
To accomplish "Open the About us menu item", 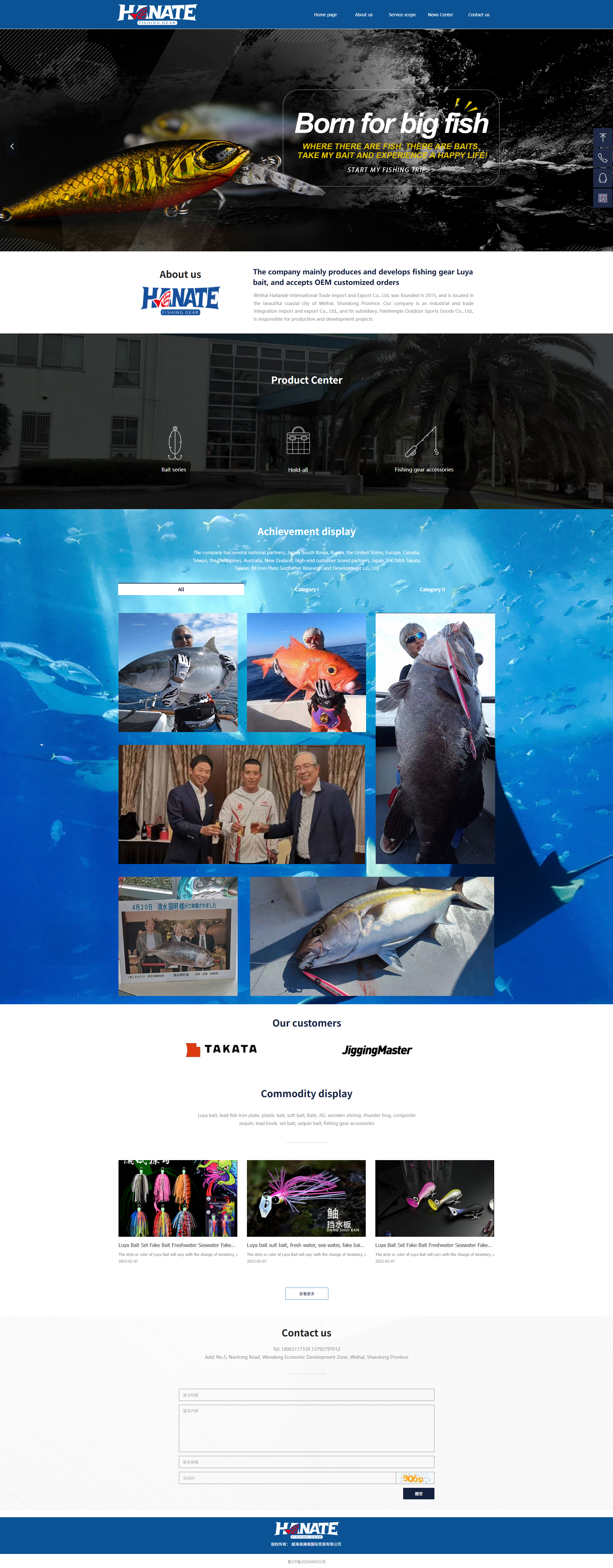I will coord(364,15).
